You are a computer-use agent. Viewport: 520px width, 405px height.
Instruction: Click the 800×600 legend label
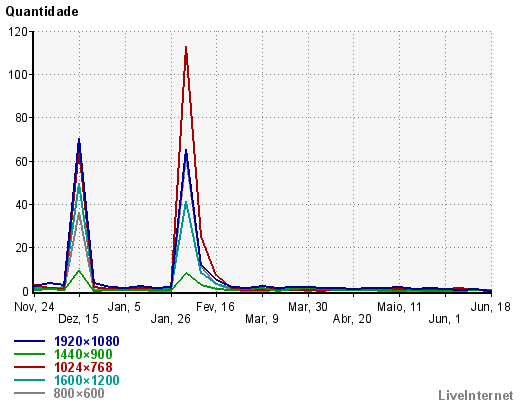point(79,393)
